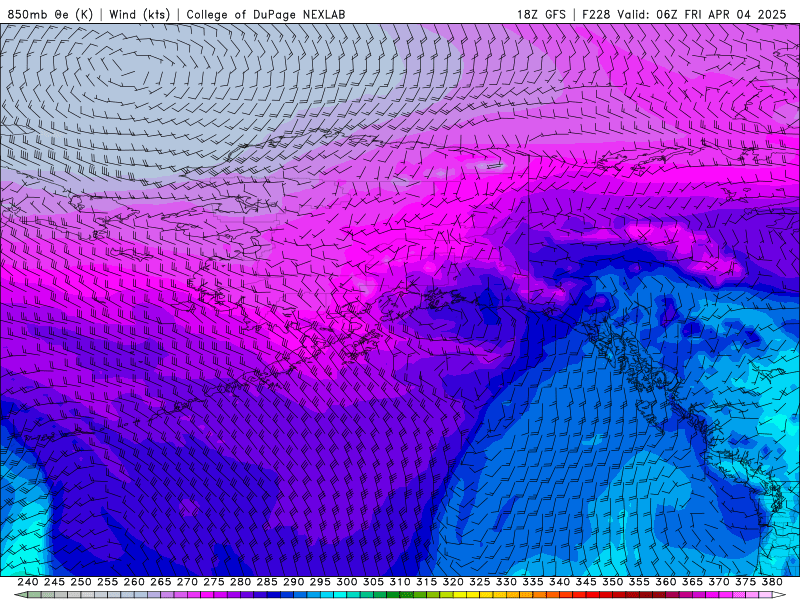Click the 295 value on the color scale
The height and width of the screenshot is (600, 800).
point(320,582)
